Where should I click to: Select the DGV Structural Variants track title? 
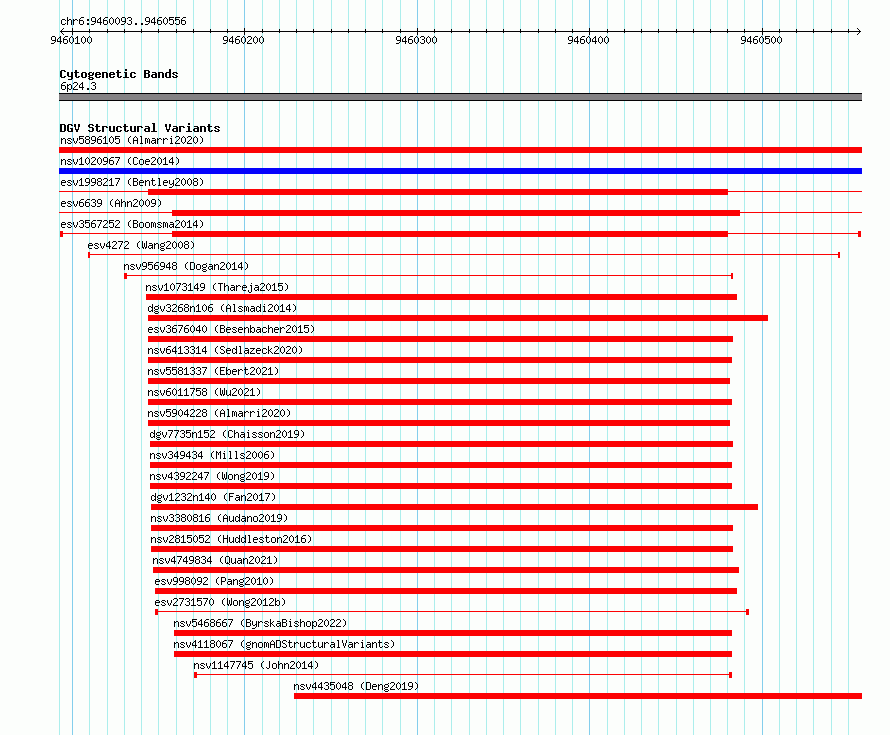(140, 128)
